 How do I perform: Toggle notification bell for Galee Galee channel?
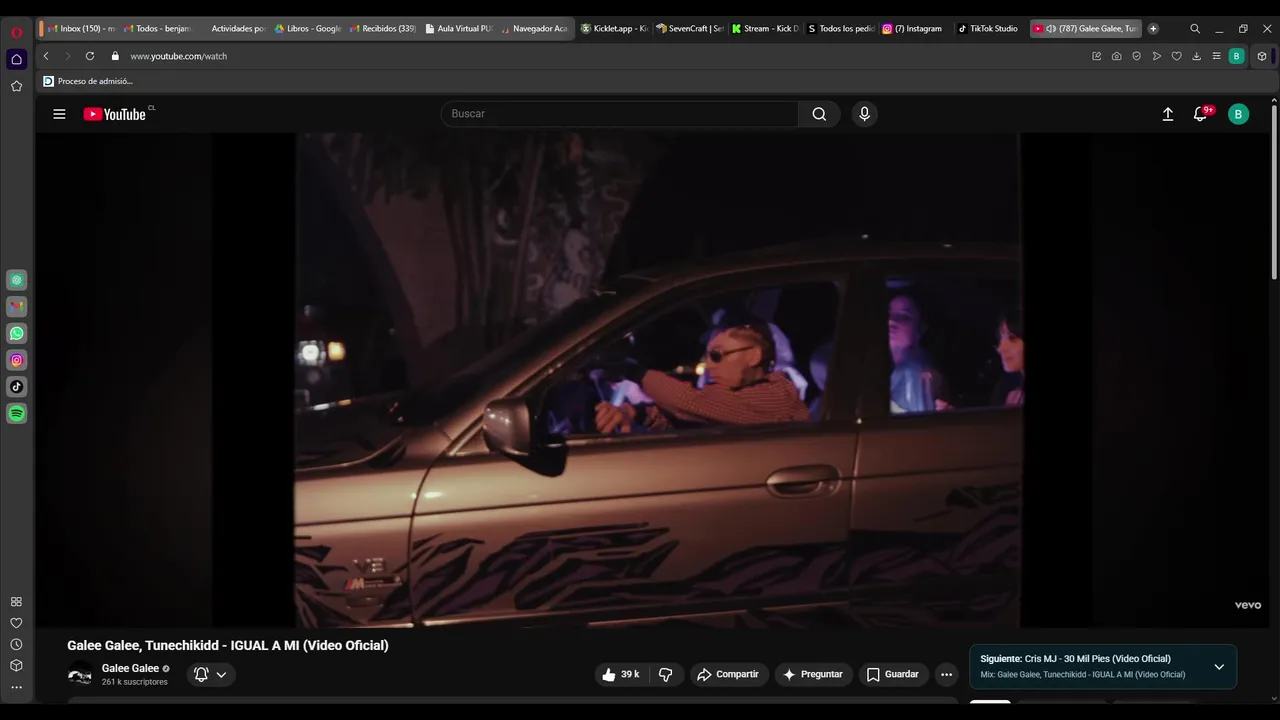pos(201,675)
